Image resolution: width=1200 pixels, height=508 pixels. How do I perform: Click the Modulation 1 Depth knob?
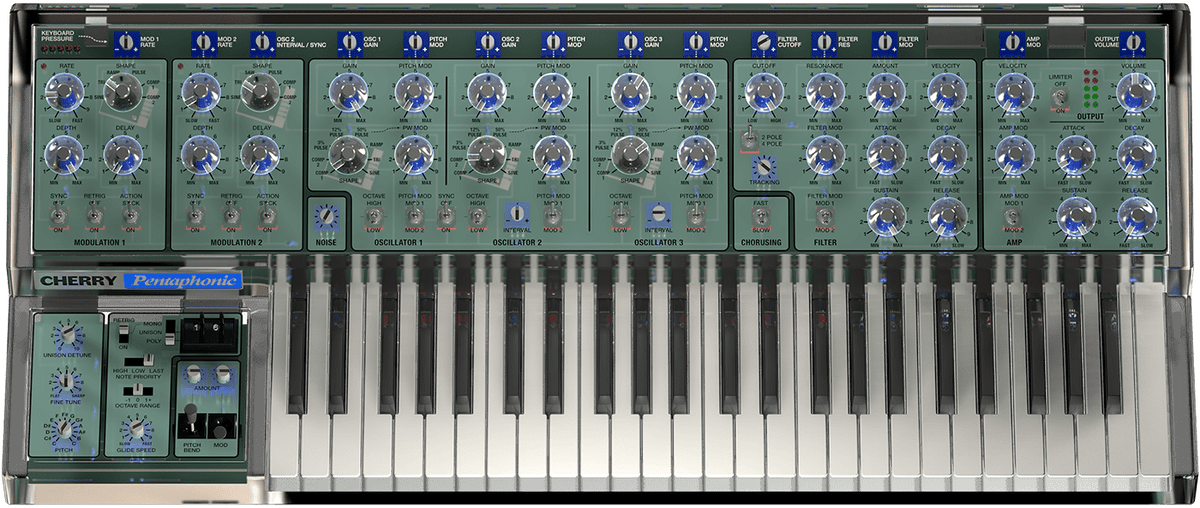coord(62,154)
